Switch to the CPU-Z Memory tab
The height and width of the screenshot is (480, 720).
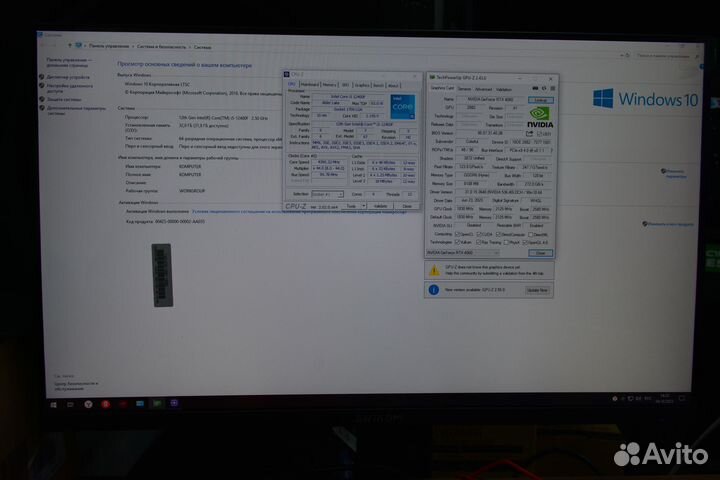pos(329,85)
